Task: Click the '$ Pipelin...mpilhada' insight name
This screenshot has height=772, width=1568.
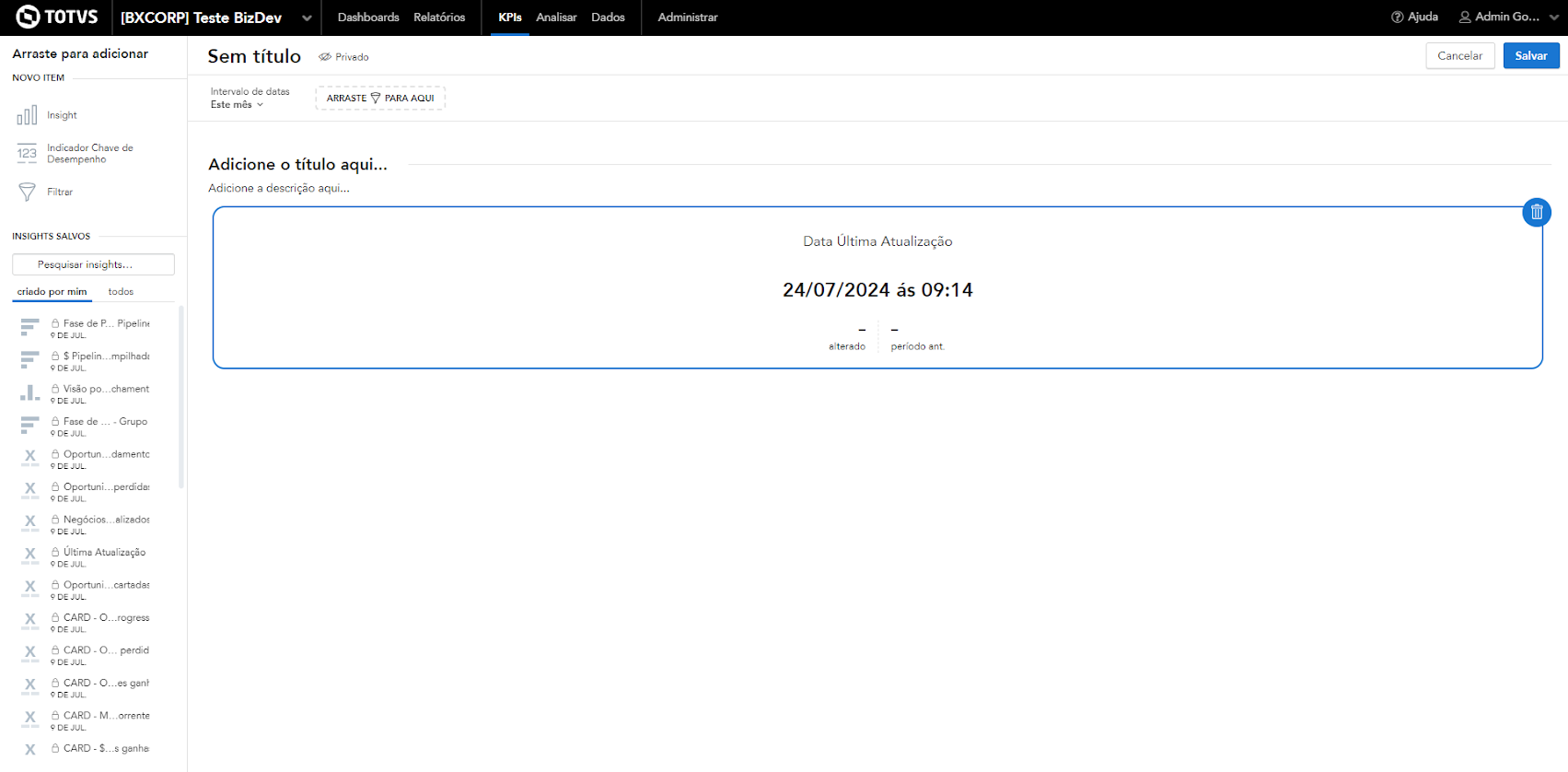Action: coord(106,356)
